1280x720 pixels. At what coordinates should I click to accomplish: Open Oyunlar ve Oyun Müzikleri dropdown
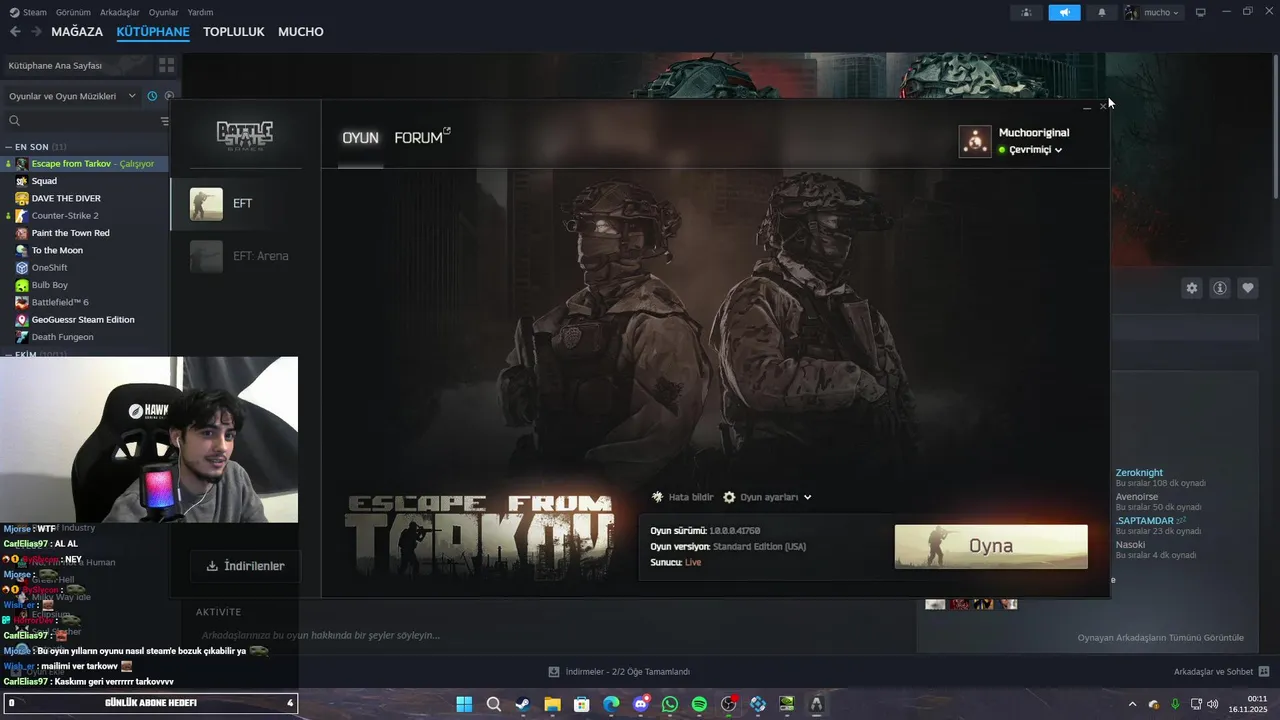(71, 96)
